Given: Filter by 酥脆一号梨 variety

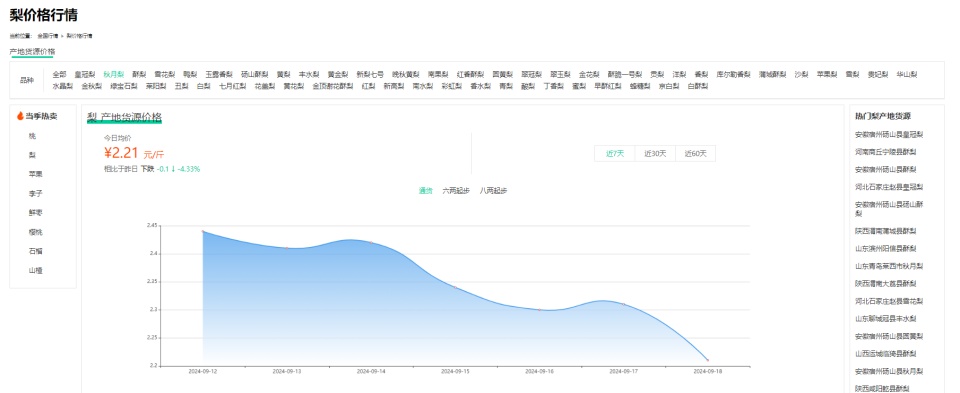Looking at the screenshot, I should pos(625,74).
